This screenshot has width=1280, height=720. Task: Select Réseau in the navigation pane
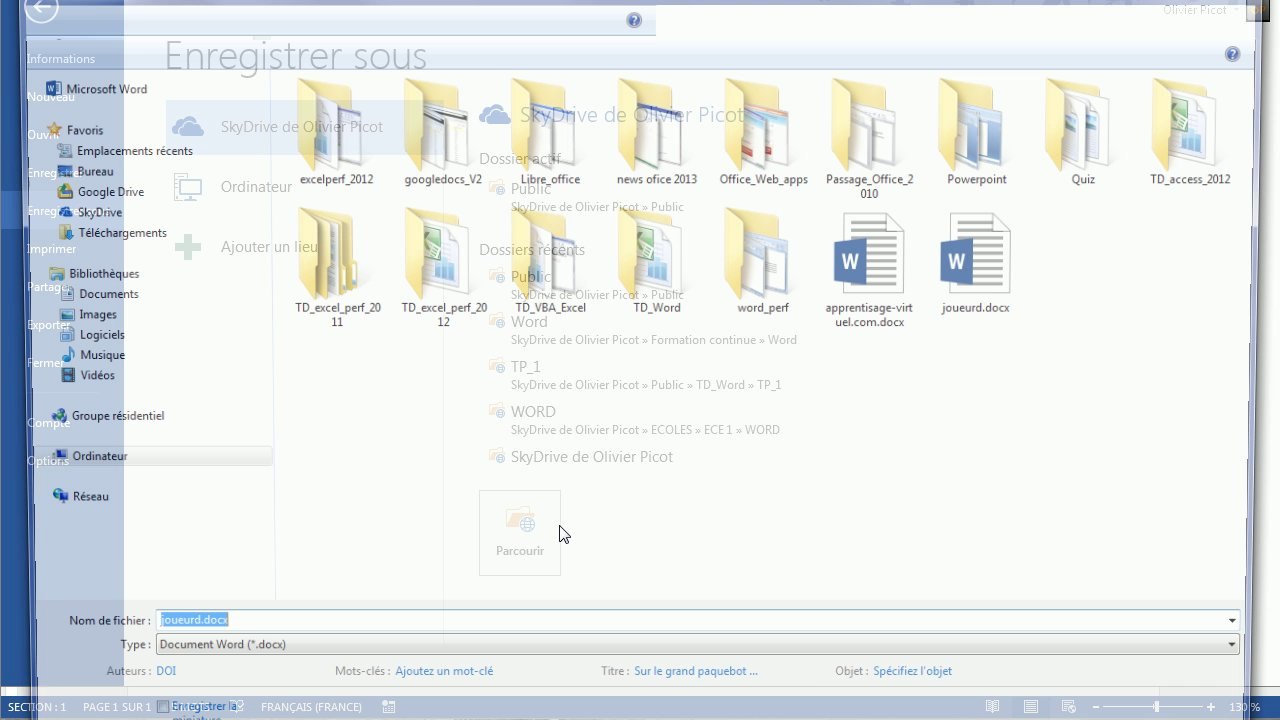pos(81,496)
